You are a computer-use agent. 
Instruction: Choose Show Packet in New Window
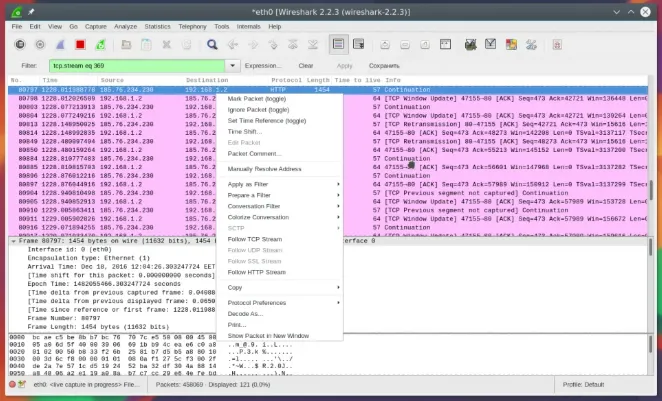[x=279, y=336]
